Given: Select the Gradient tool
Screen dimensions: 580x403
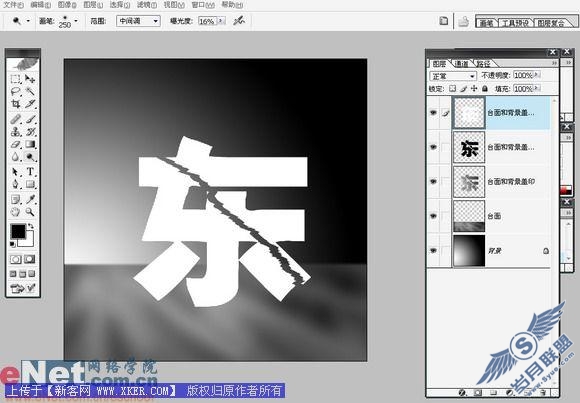Looking at the screenshot, I should [x=30, y=144].
